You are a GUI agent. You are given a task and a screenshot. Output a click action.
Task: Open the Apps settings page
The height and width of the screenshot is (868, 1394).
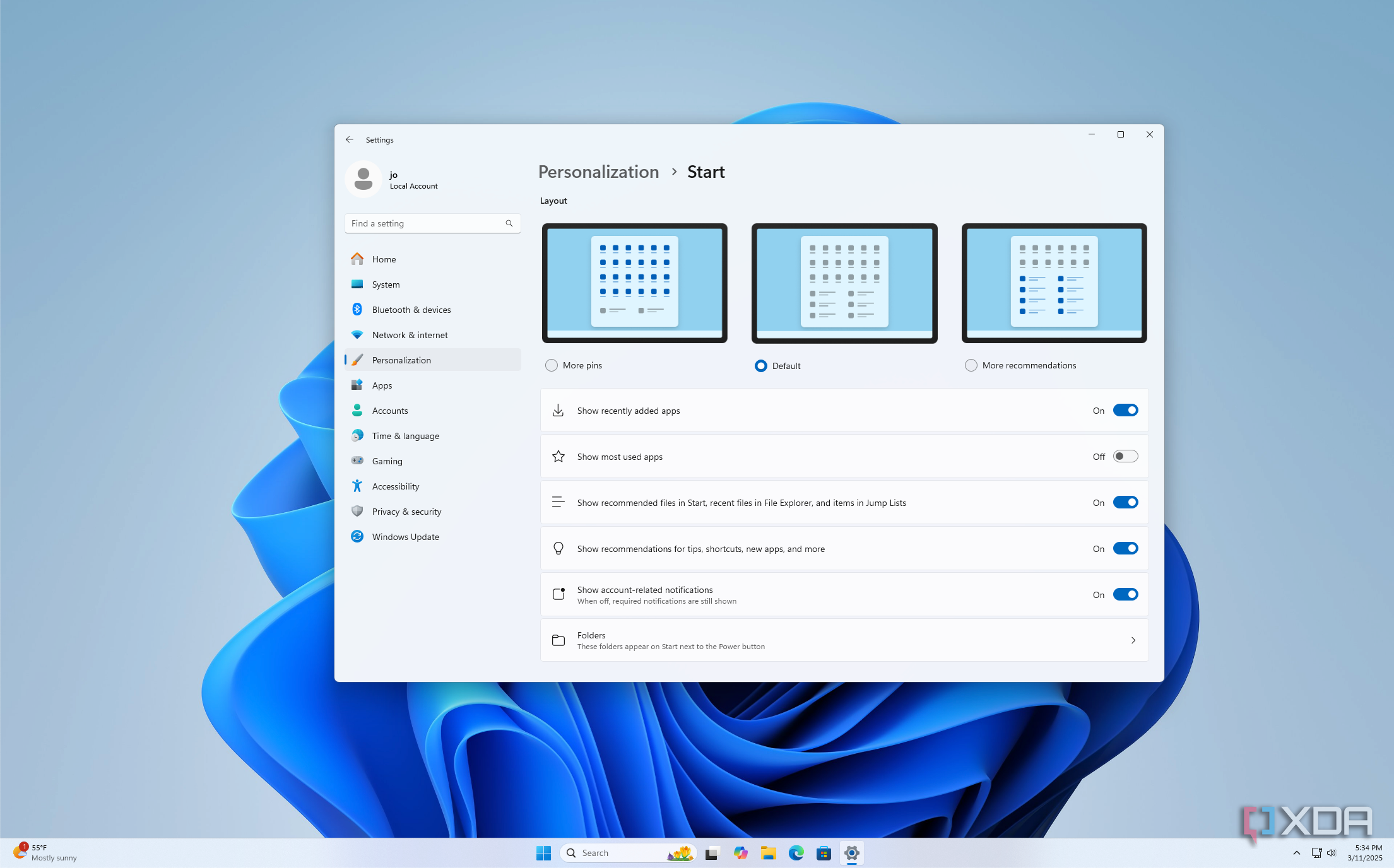click(x=433, y=385)
